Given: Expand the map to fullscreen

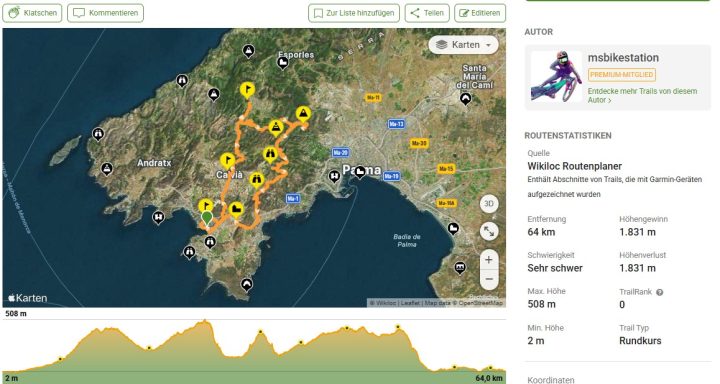Looking at the screenshot, I should pyautogui.click(x=489, y=232).
